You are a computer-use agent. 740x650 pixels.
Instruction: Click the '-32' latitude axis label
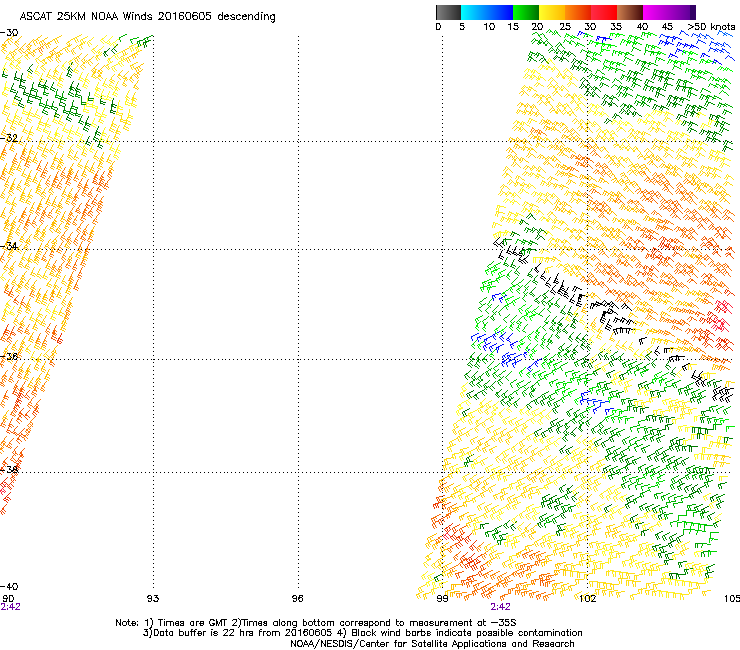(9, 138)
